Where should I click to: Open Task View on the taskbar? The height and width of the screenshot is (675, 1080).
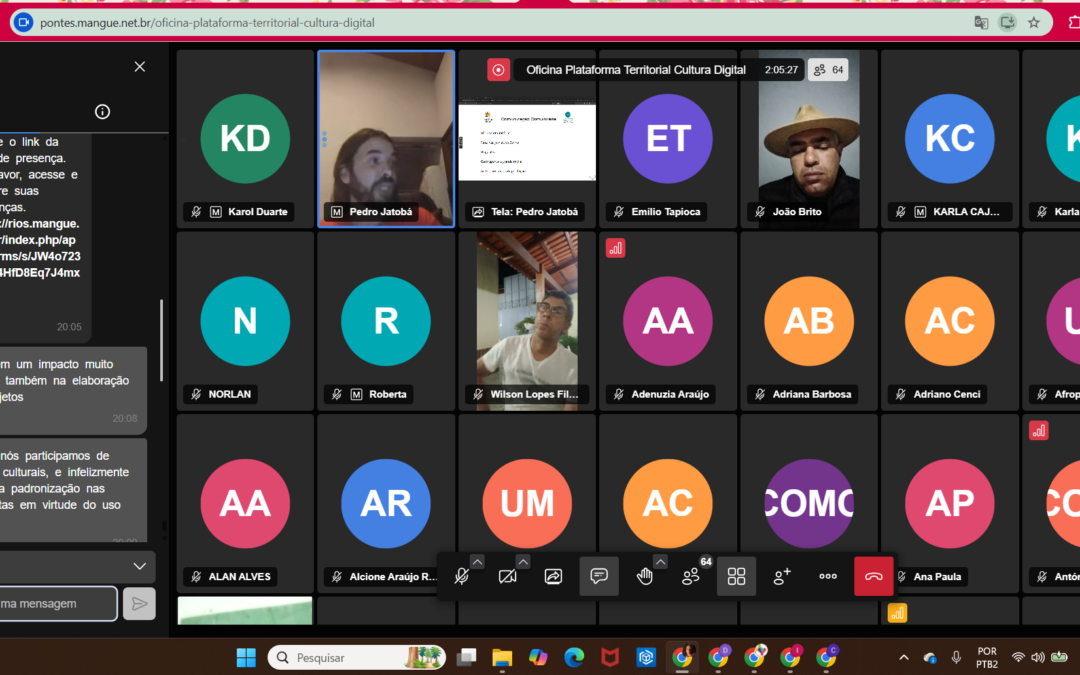(x=466, y=658)
